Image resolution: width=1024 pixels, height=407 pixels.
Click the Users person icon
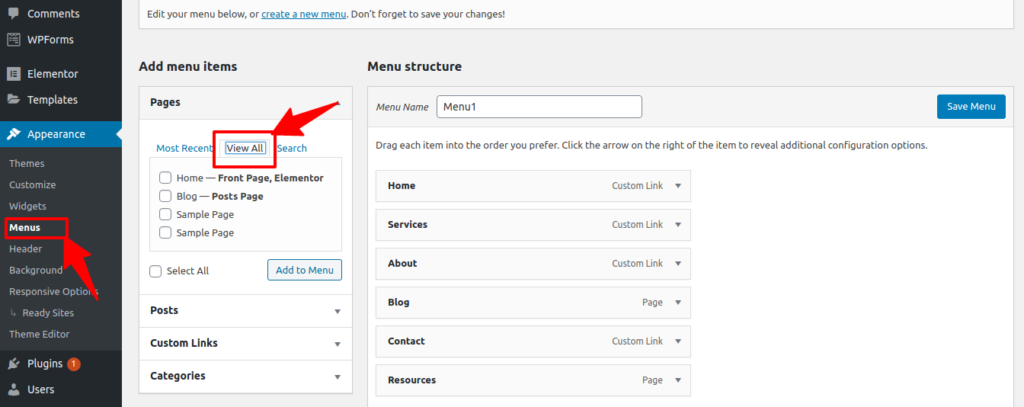tap(13, 389)
